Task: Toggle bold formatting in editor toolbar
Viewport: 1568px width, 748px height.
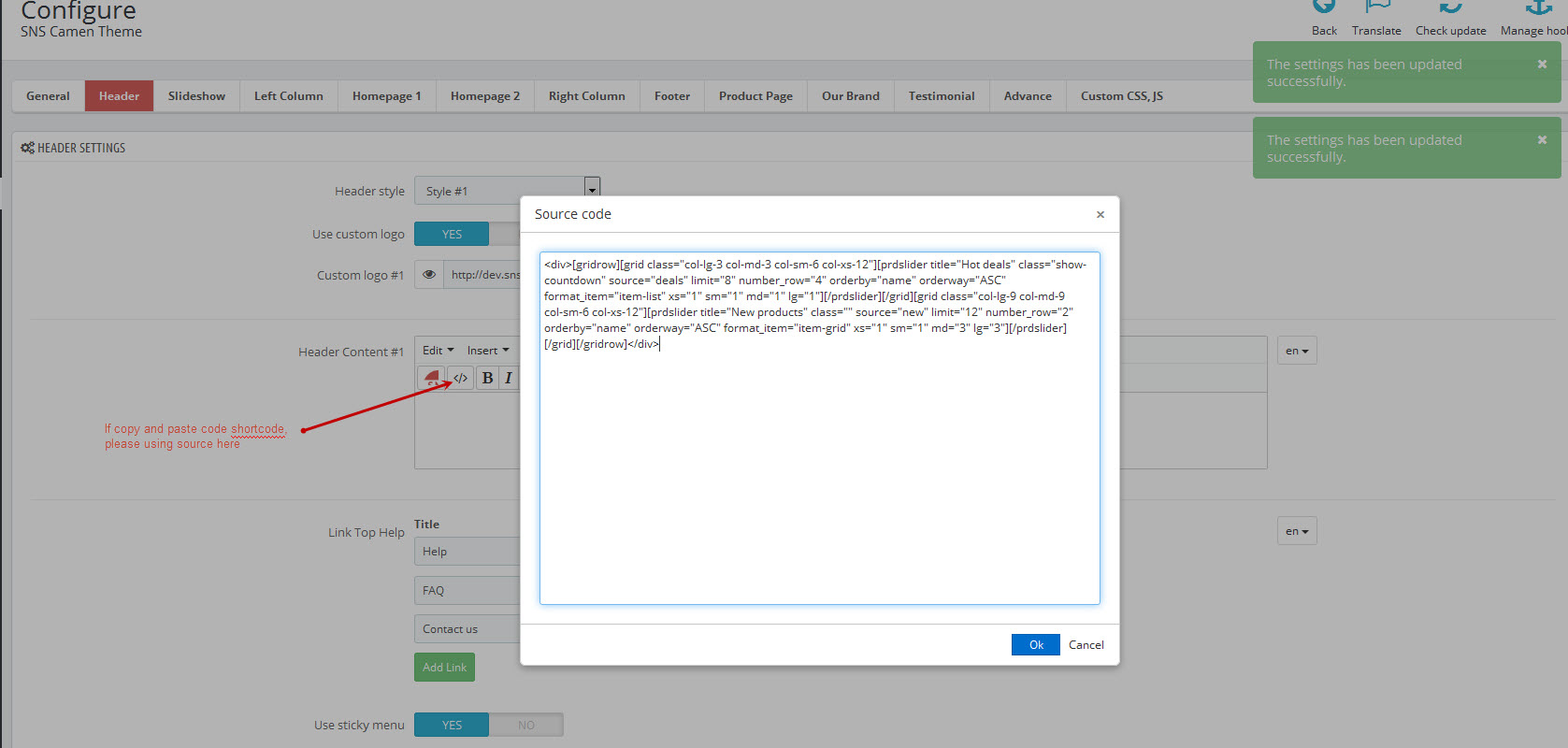Action: pos(487,378)
